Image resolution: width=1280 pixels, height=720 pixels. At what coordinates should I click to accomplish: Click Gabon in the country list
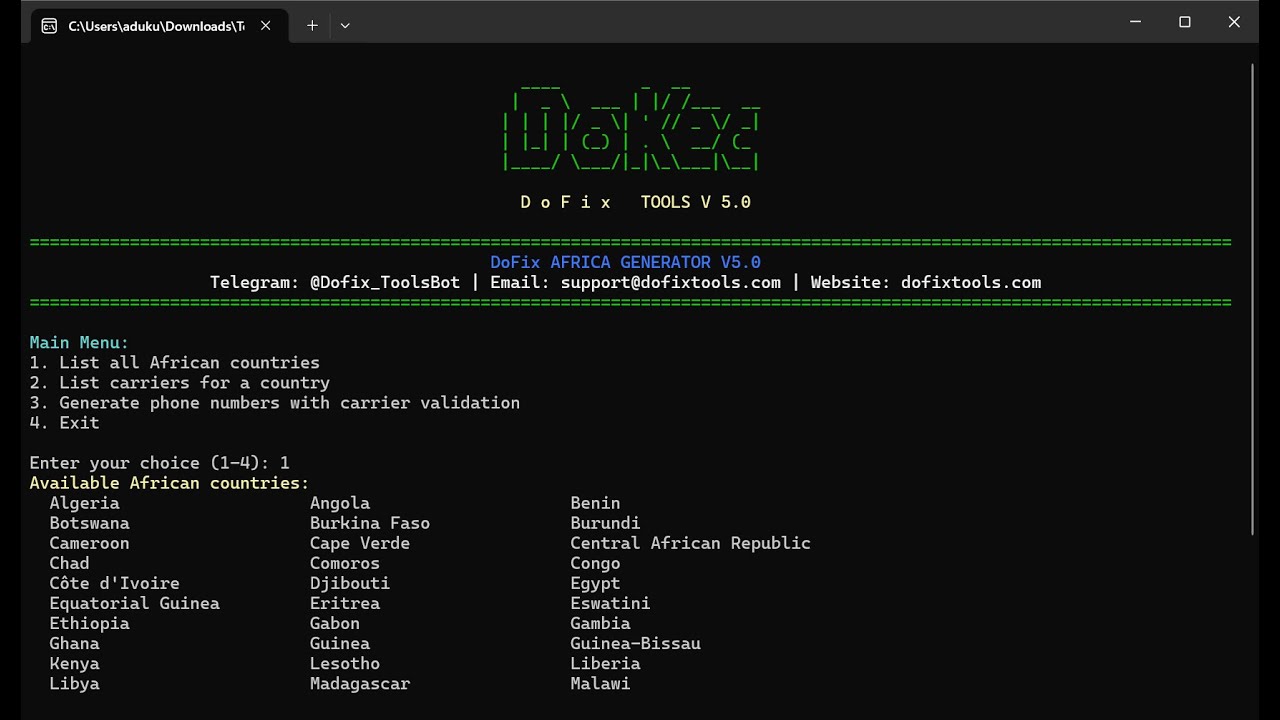335,623
